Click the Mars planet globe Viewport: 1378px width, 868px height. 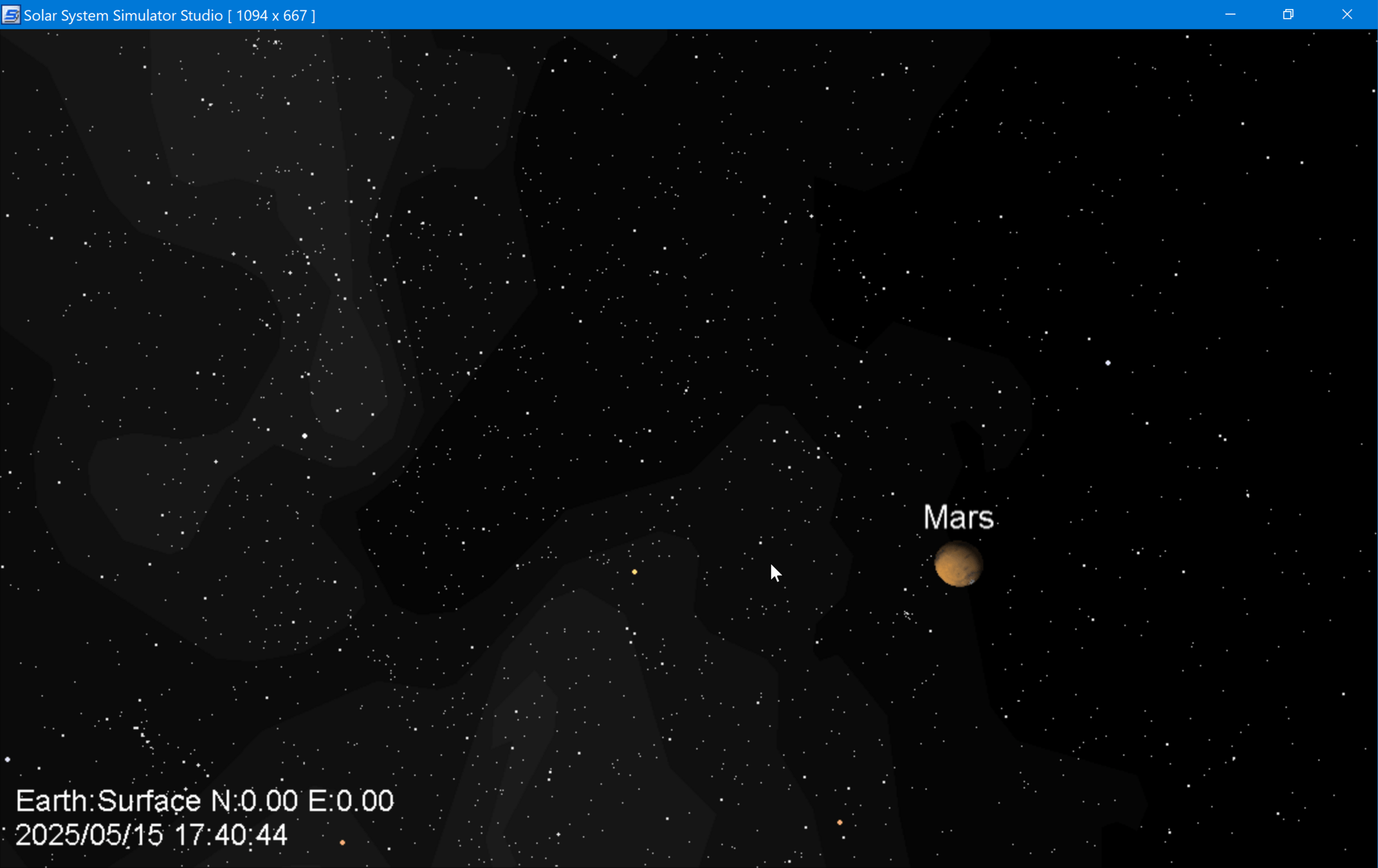pyautogui.click(x=958, y=564)
